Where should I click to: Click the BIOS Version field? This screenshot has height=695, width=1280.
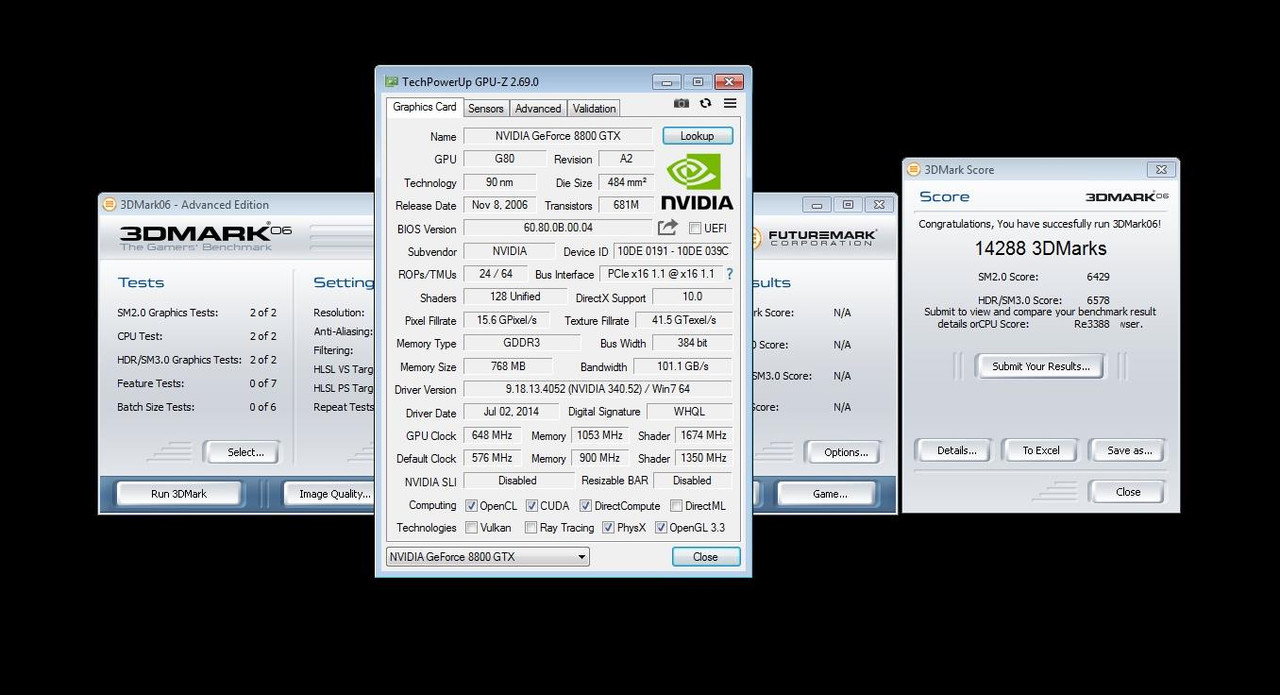pos(558,229)
